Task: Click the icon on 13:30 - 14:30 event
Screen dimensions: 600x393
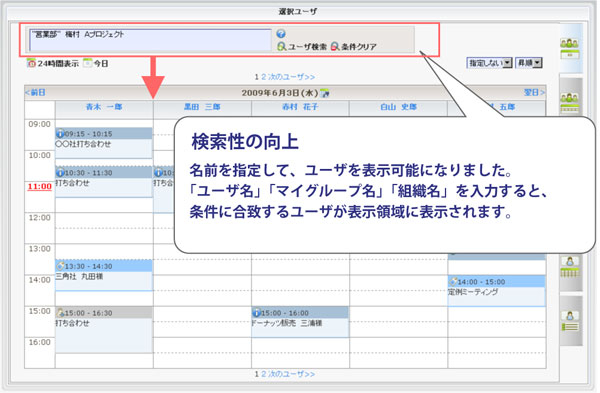Action: coord(60,266)
